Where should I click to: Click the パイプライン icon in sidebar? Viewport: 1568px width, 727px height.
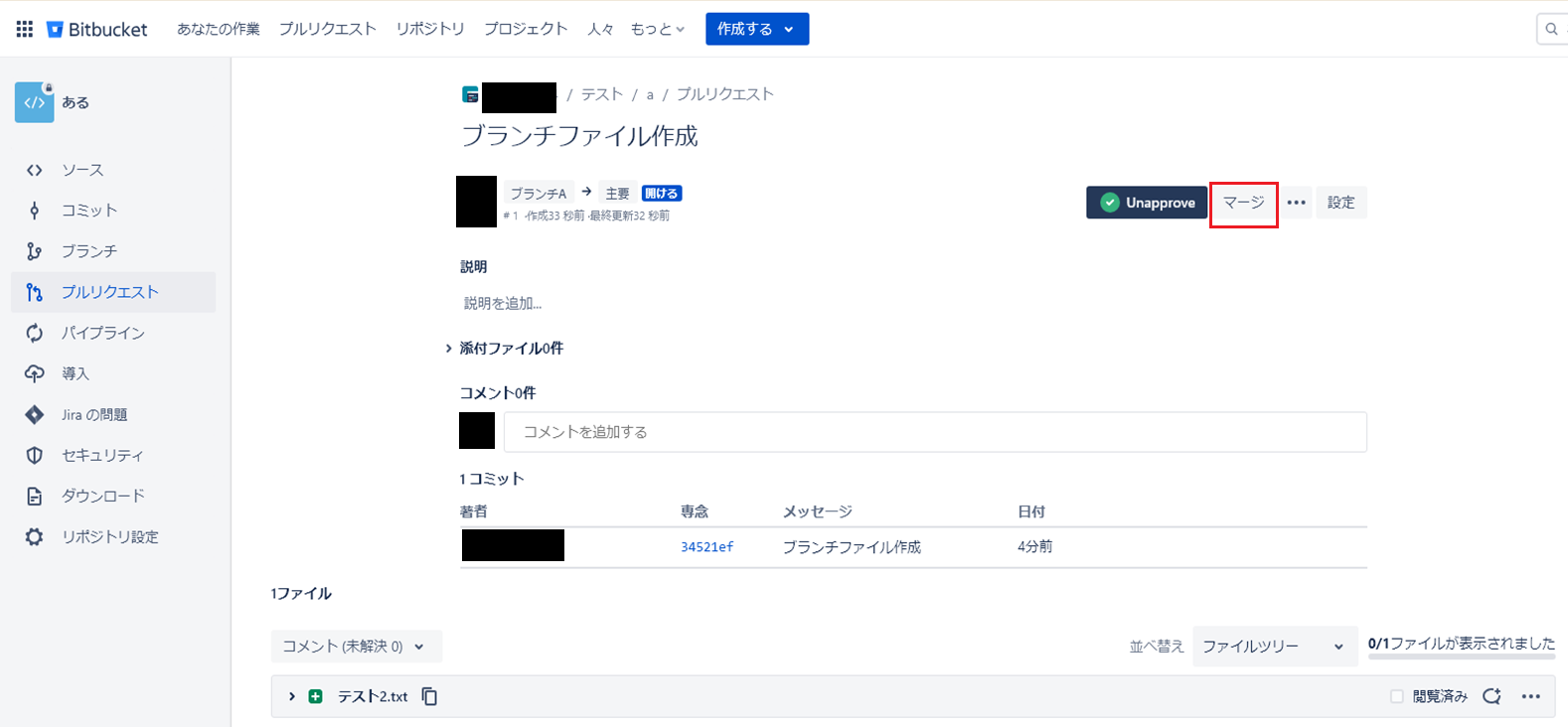pyautogui.click(x=35, y=333)
